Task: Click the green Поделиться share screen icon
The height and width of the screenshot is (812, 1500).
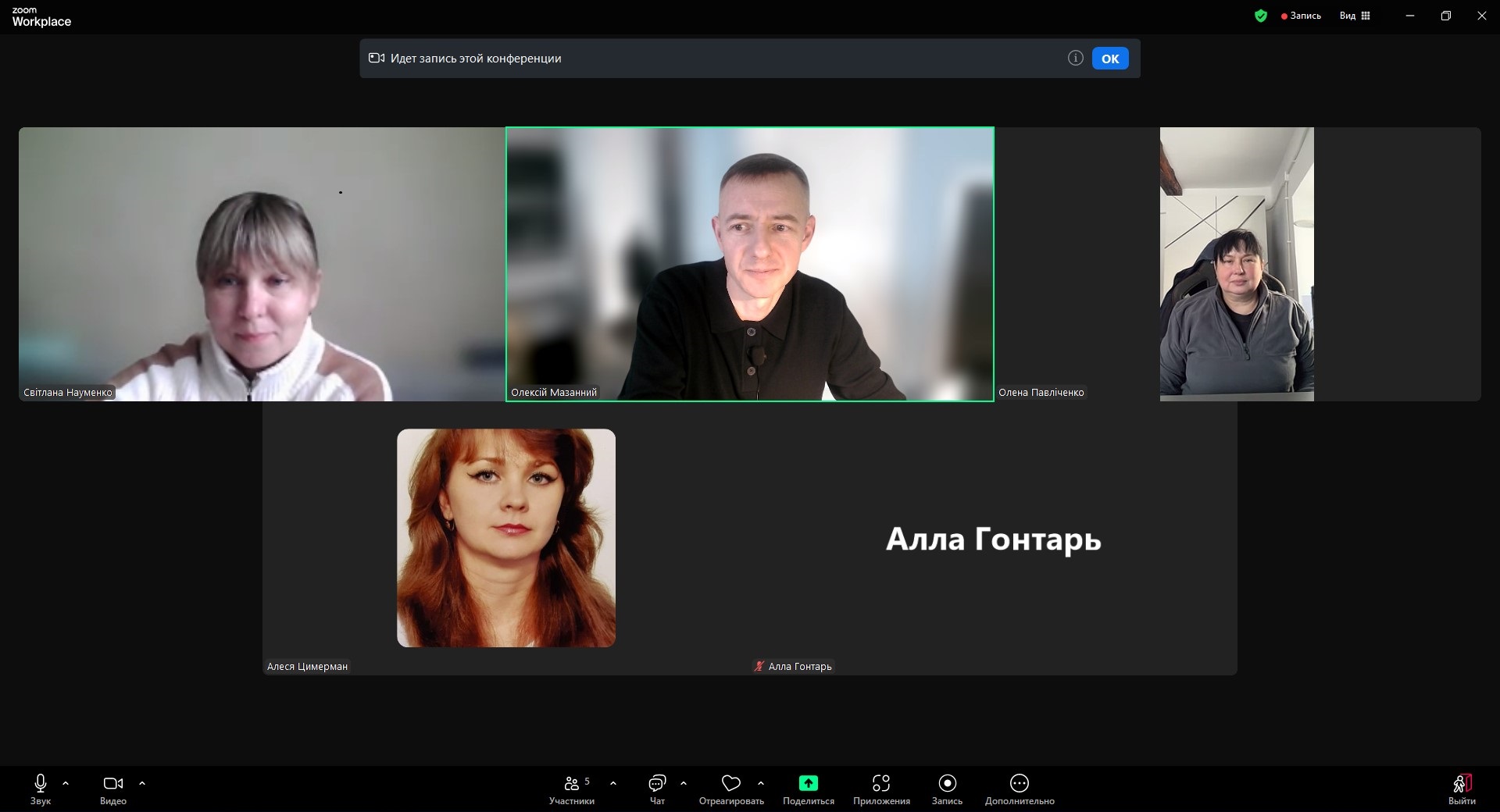Action: tap(808, 783)
